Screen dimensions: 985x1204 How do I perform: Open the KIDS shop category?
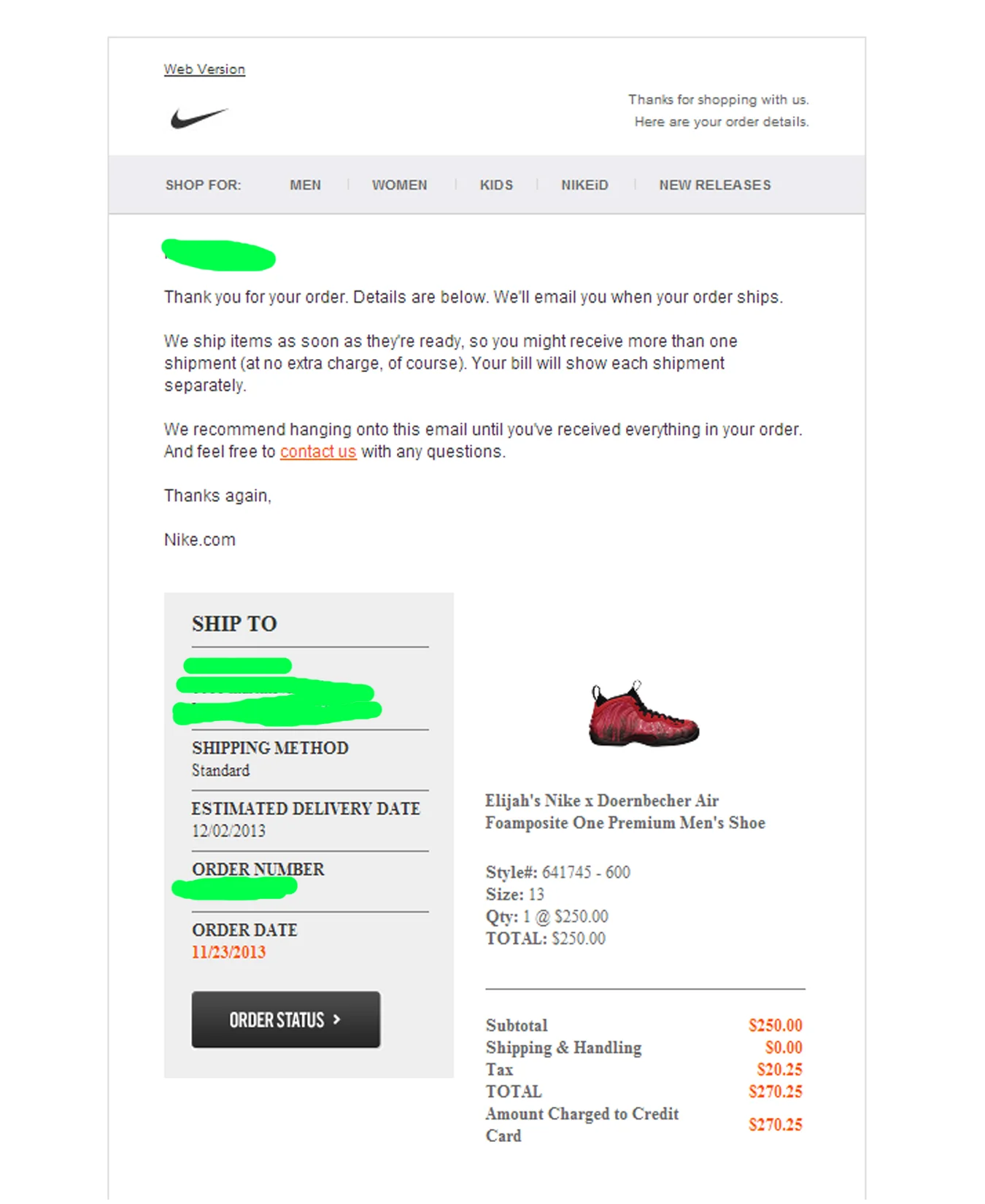(x=496, y=185)
